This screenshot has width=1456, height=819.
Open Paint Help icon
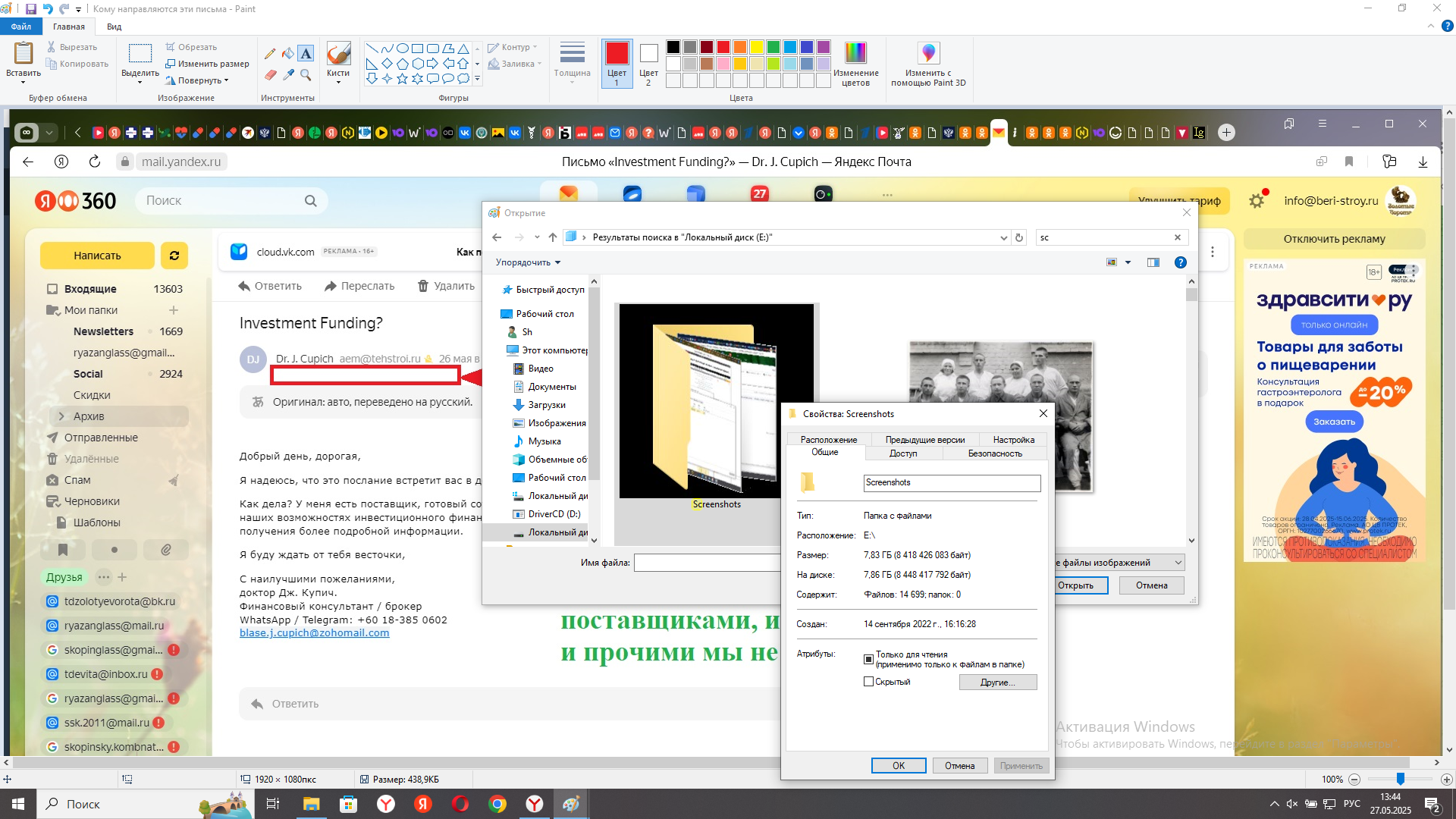click(x=1447, y=26)
